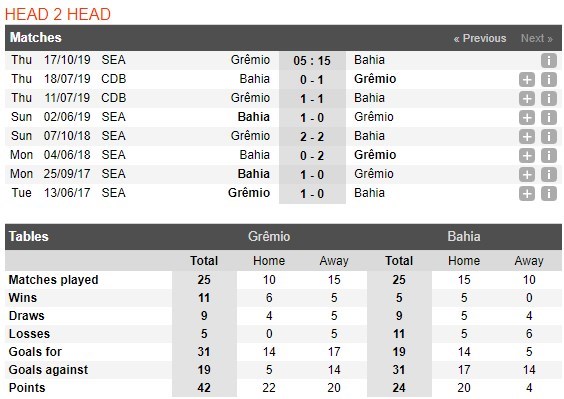
Task: Click the 05 : 15 kickoff time cell
Action: [x=312, y=60]
